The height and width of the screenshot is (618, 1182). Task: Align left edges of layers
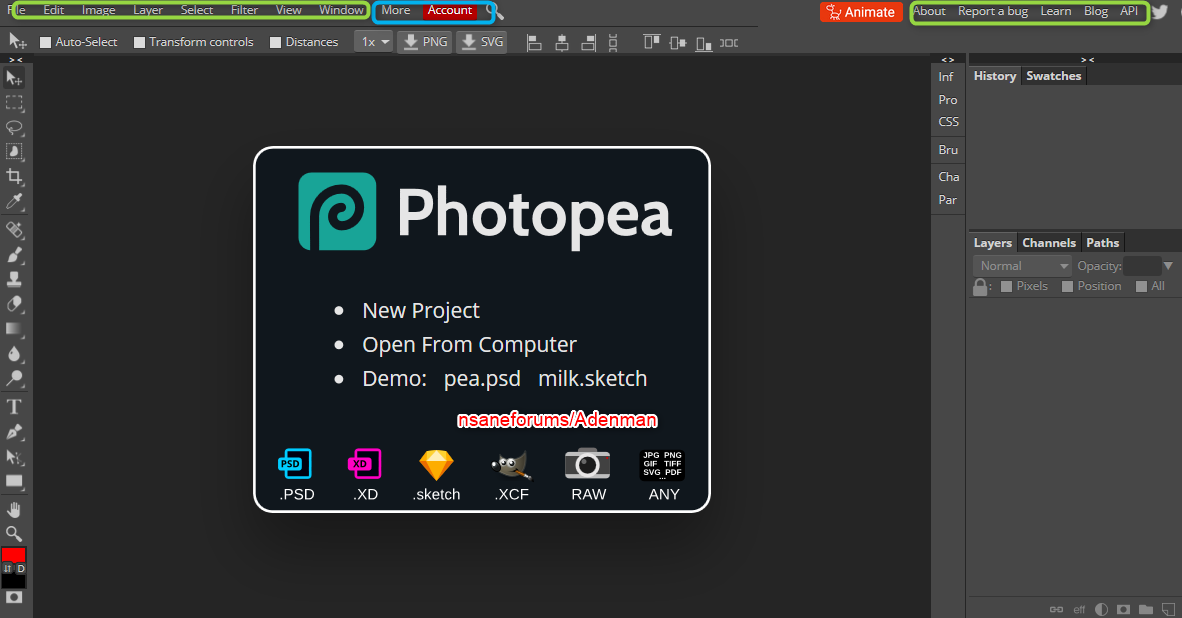[534, 43]
